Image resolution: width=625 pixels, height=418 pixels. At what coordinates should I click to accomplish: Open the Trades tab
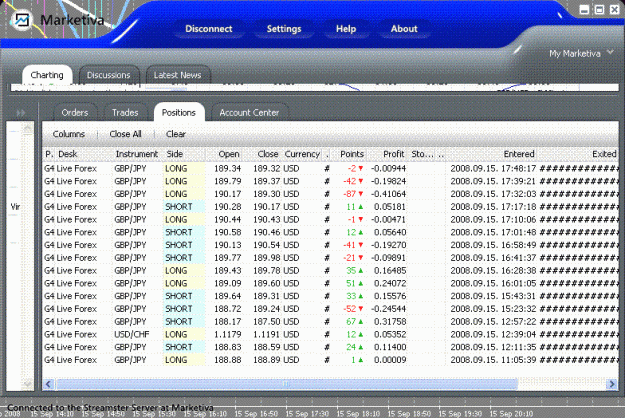tap(125, 112)
